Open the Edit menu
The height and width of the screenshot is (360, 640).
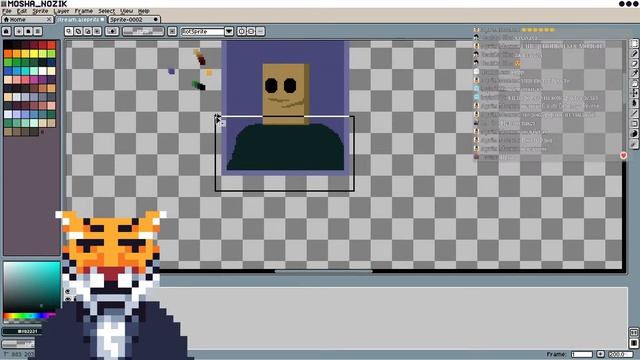22,11
